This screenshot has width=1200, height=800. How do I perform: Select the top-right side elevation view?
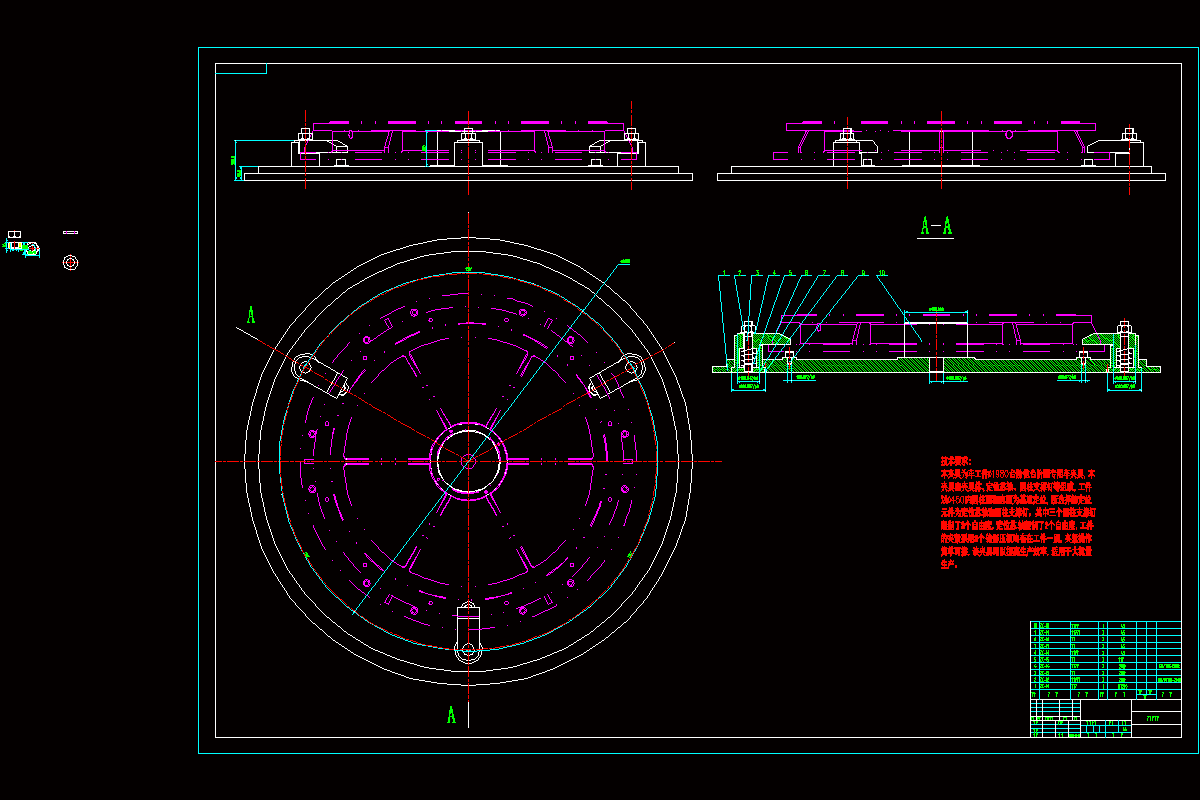coord(941,150)
